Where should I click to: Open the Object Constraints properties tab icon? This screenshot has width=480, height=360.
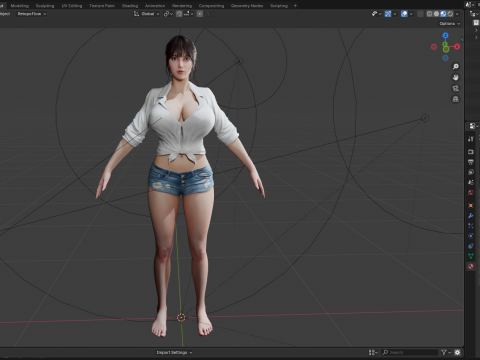(471, 246)
